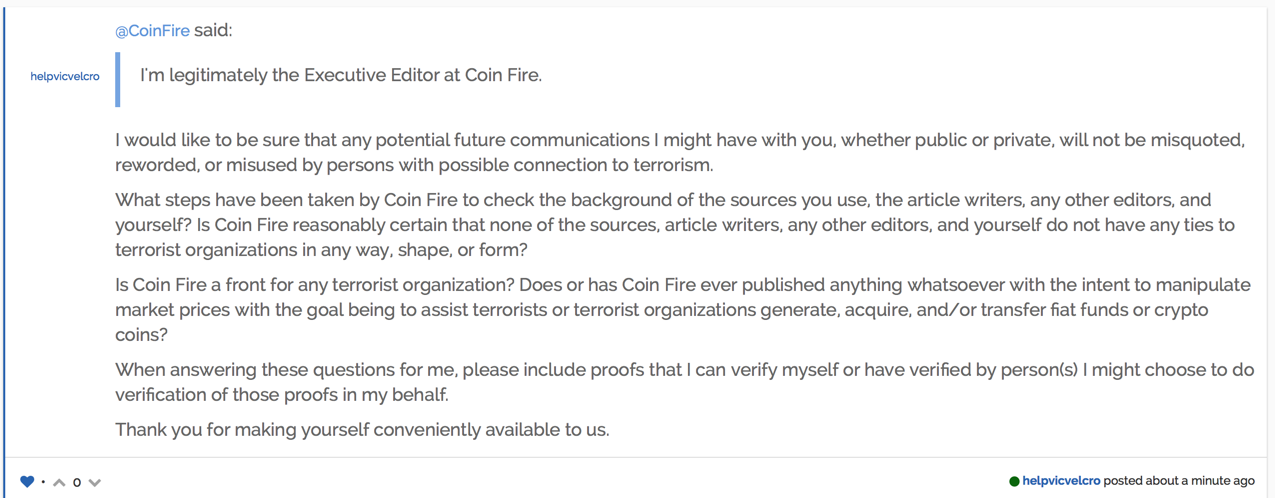The height and width of the screenshot is (498, 1275).
Task: Click the green online status dot
Action: pos(1014,482)
